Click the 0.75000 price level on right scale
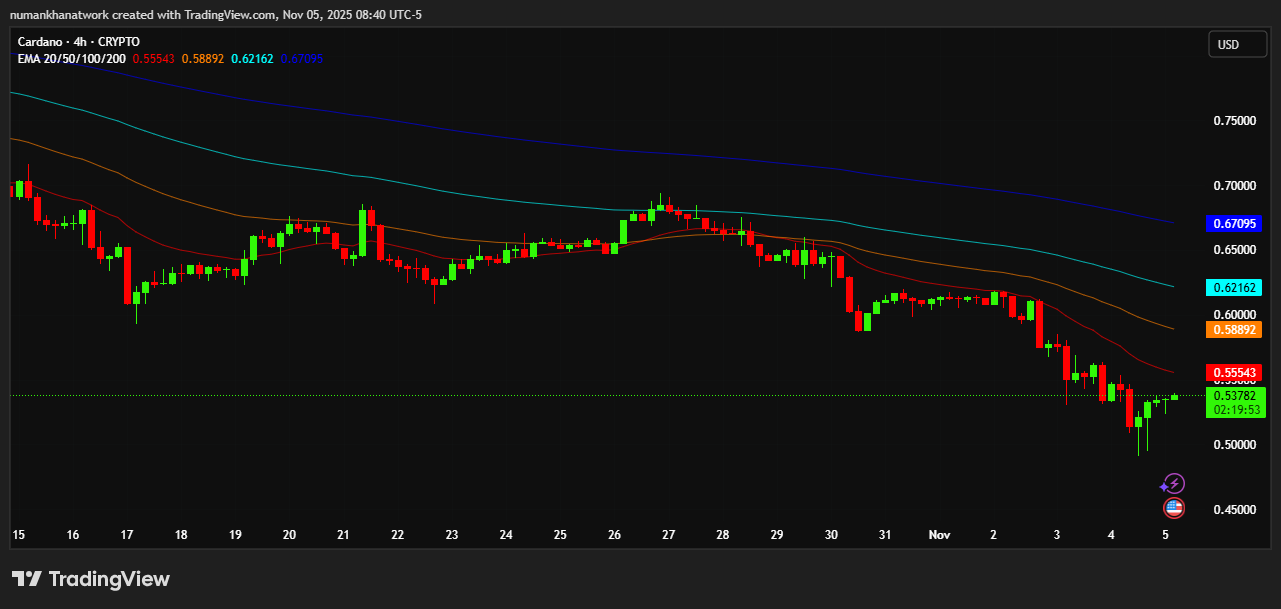 [x=1237, y=120]
